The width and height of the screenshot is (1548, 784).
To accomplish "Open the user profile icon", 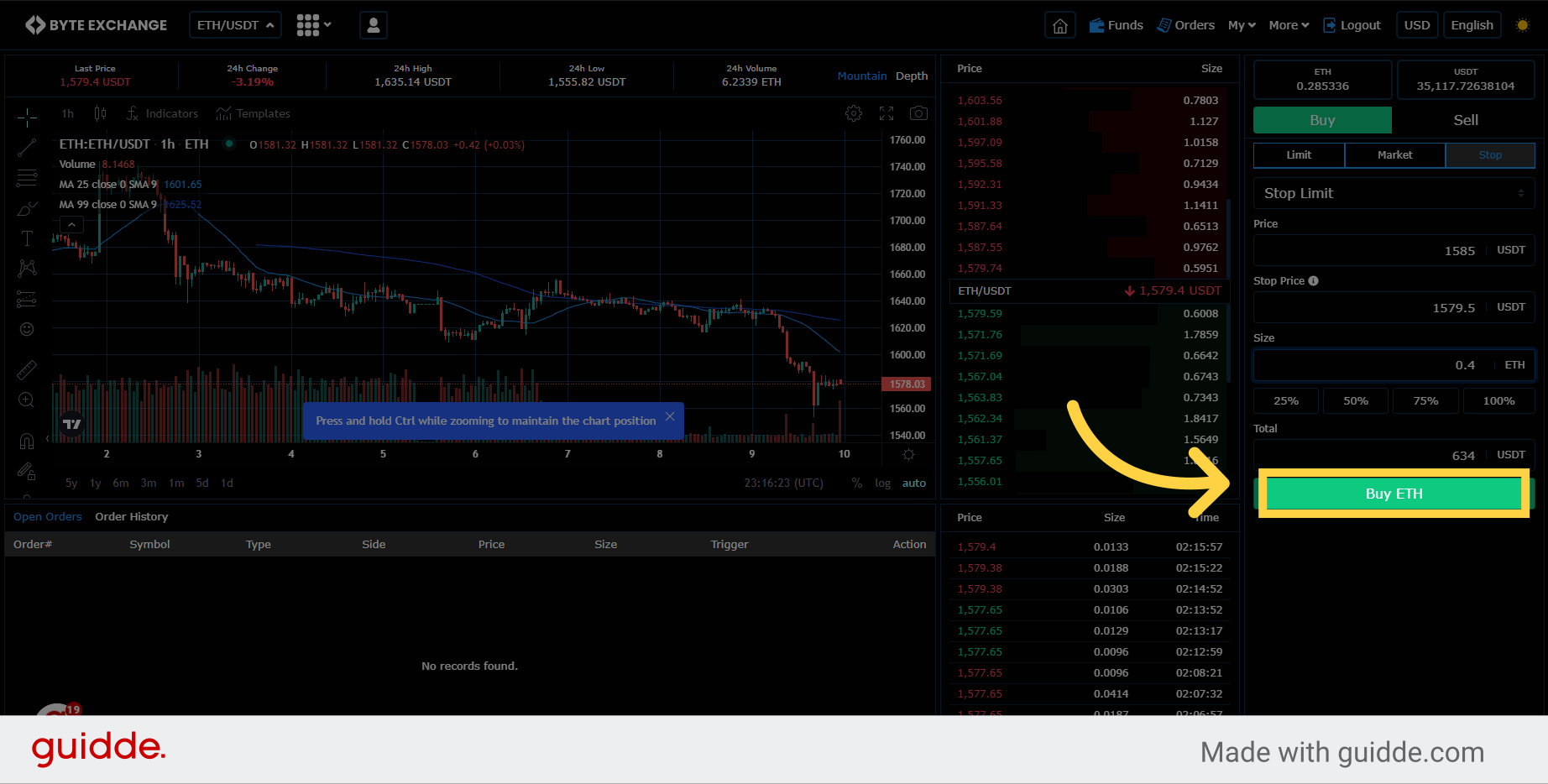I will pyautogui.click(x=374, y=25).
